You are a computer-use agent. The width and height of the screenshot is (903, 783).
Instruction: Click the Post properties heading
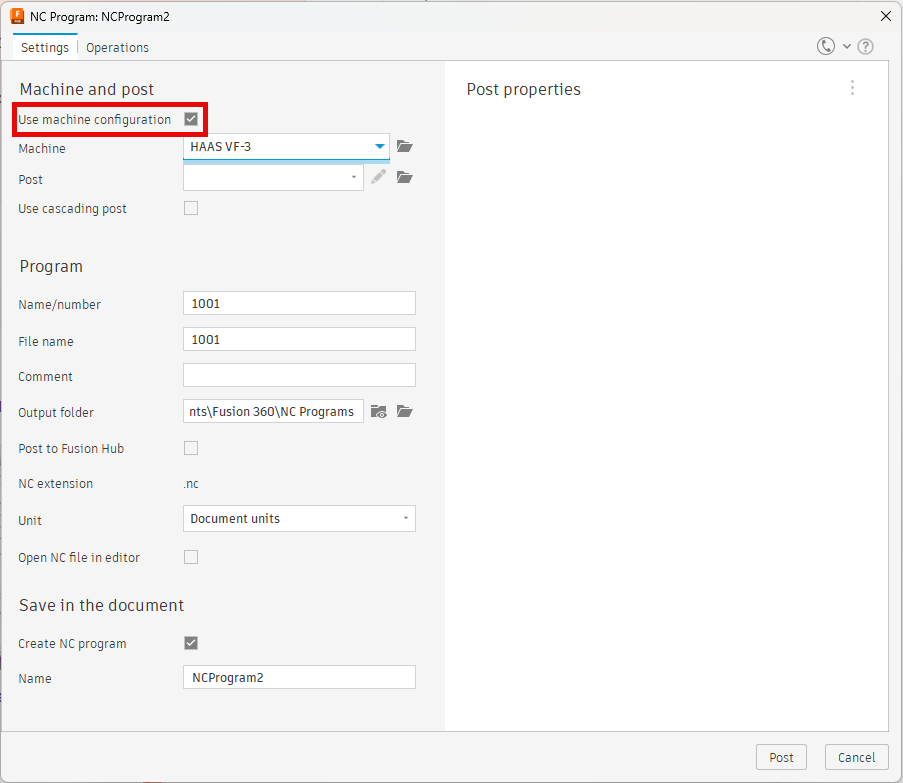pos(523,90)
